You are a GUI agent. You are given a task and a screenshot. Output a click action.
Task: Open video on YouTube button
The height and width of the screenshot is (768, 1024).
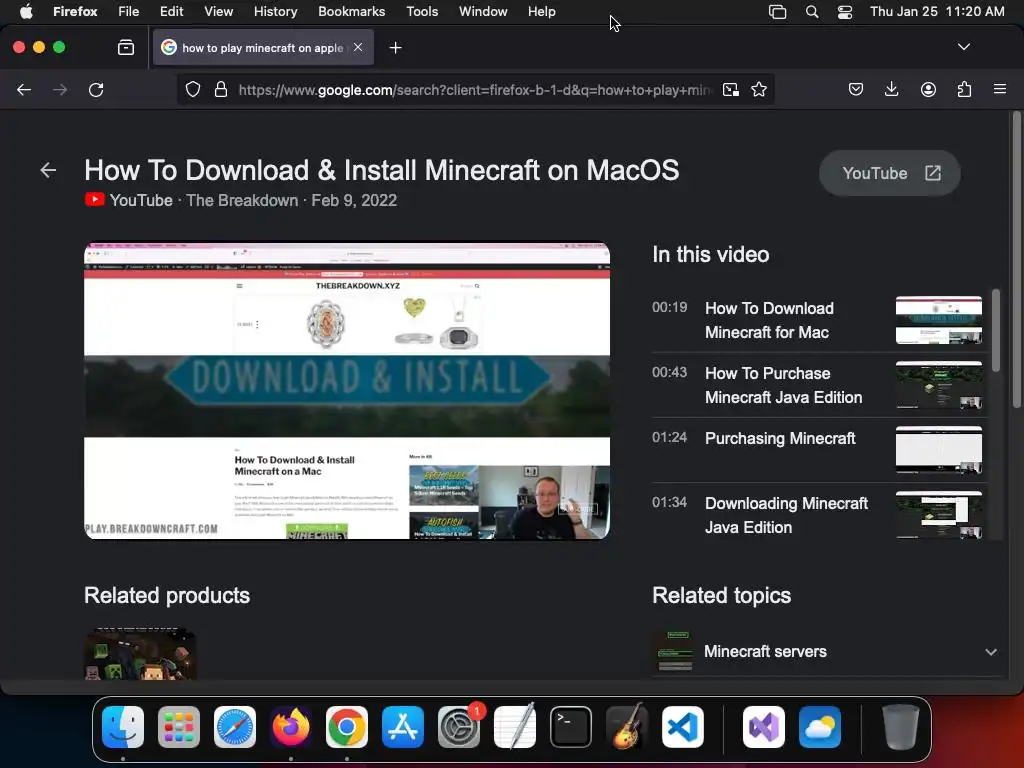point(889,173)
